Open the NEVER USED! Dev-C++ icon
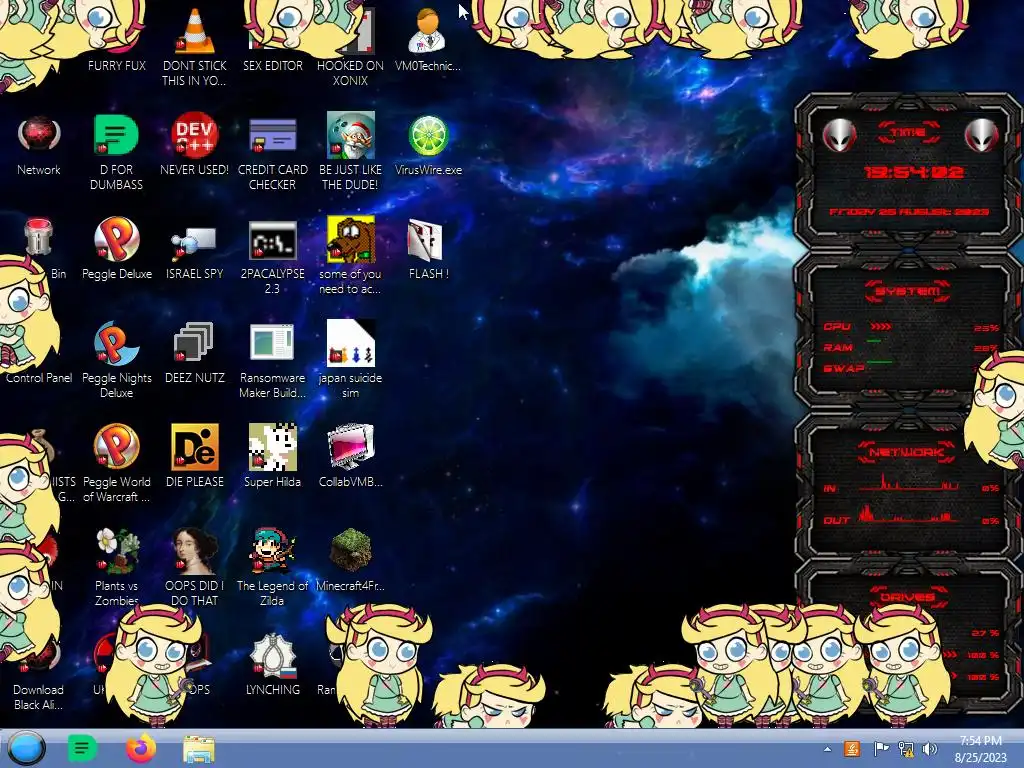Viewport: 1024px width, 768px height. coord(194,135)
